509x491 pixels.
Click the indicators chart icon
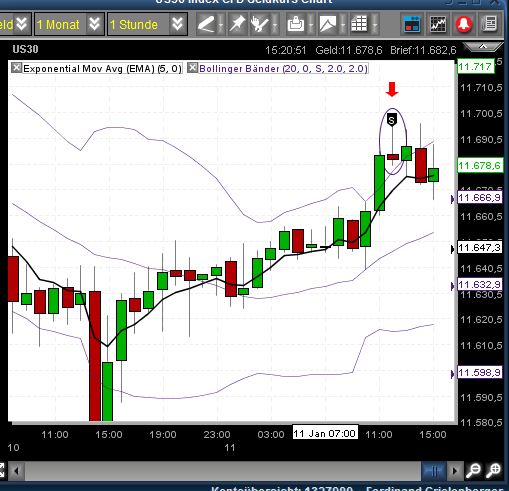[438, 24]
